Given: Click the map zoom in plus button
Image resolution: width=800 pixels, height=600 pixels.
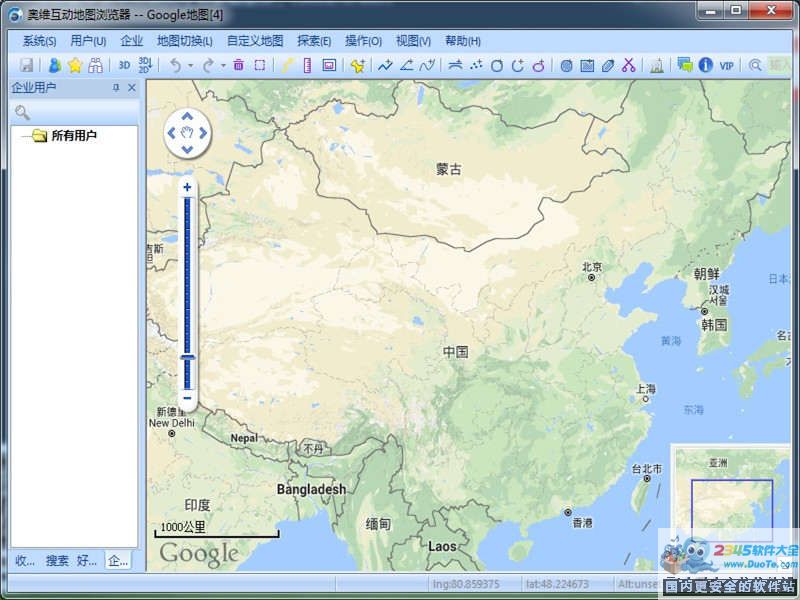Looking at the screenshot, I should click(x=187, y=187).
